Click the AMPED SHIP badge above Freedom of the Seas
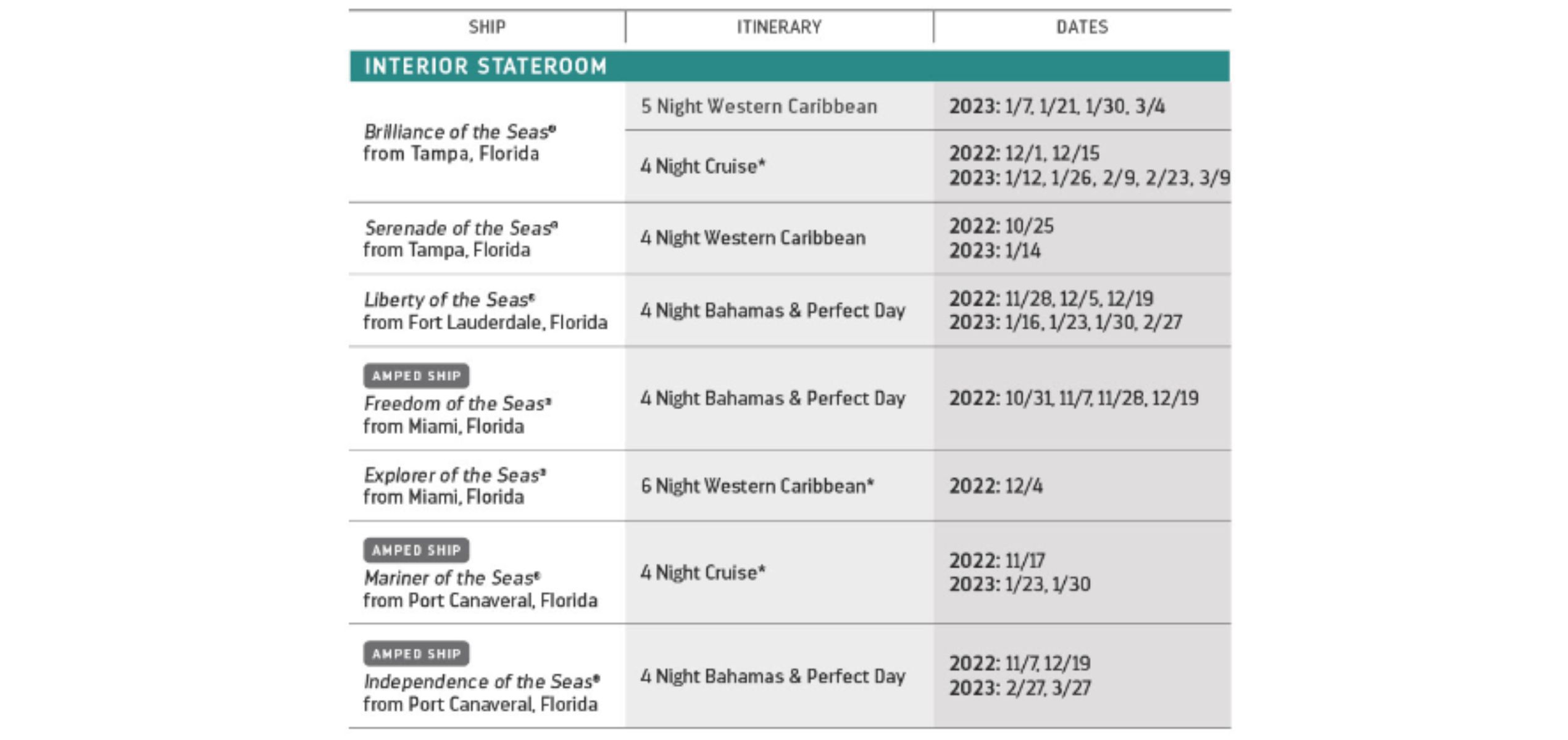1568x740 pixels. point(416,376)
